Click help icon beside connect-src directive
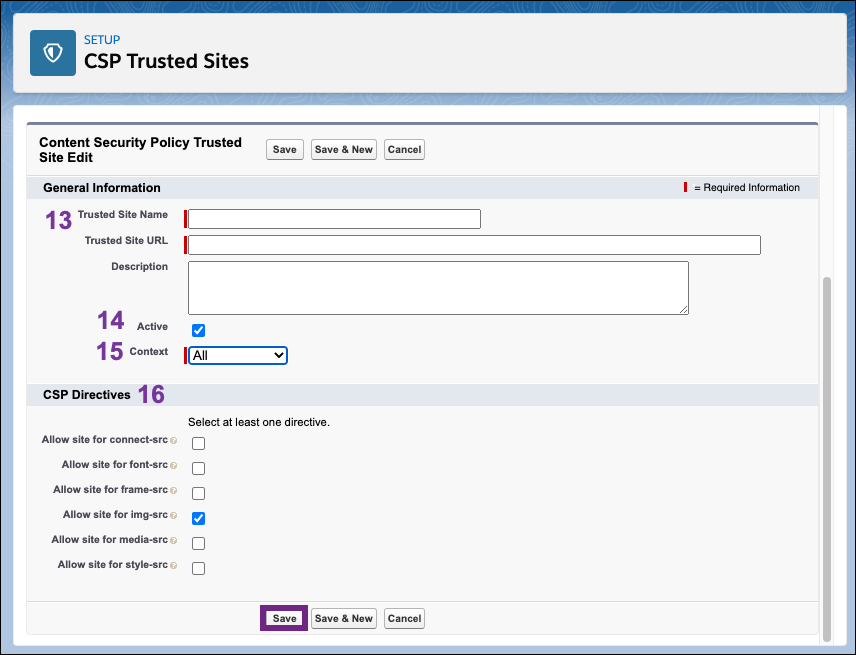This screenshot has height=655, width=856. (174, 440)
